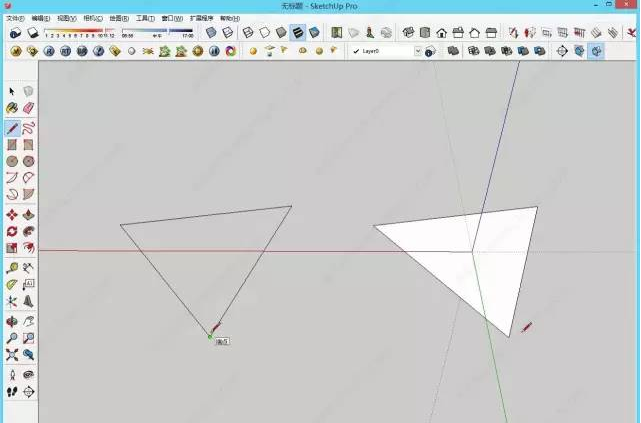Open the 绘图(R) menu
Image resolution: width=641 pixels, height=423 pixels.
click(x=119, y=18)
